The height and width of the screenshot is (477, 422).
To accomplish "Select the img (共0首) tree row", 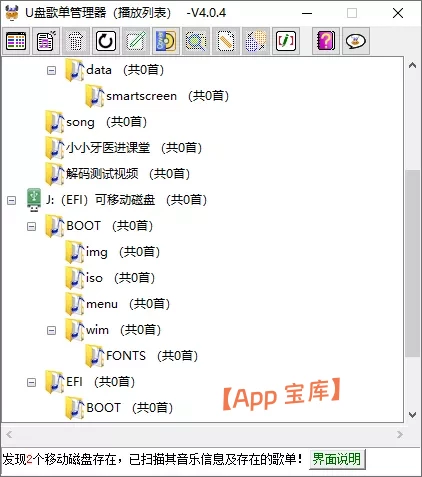I will tap(123, 252).
